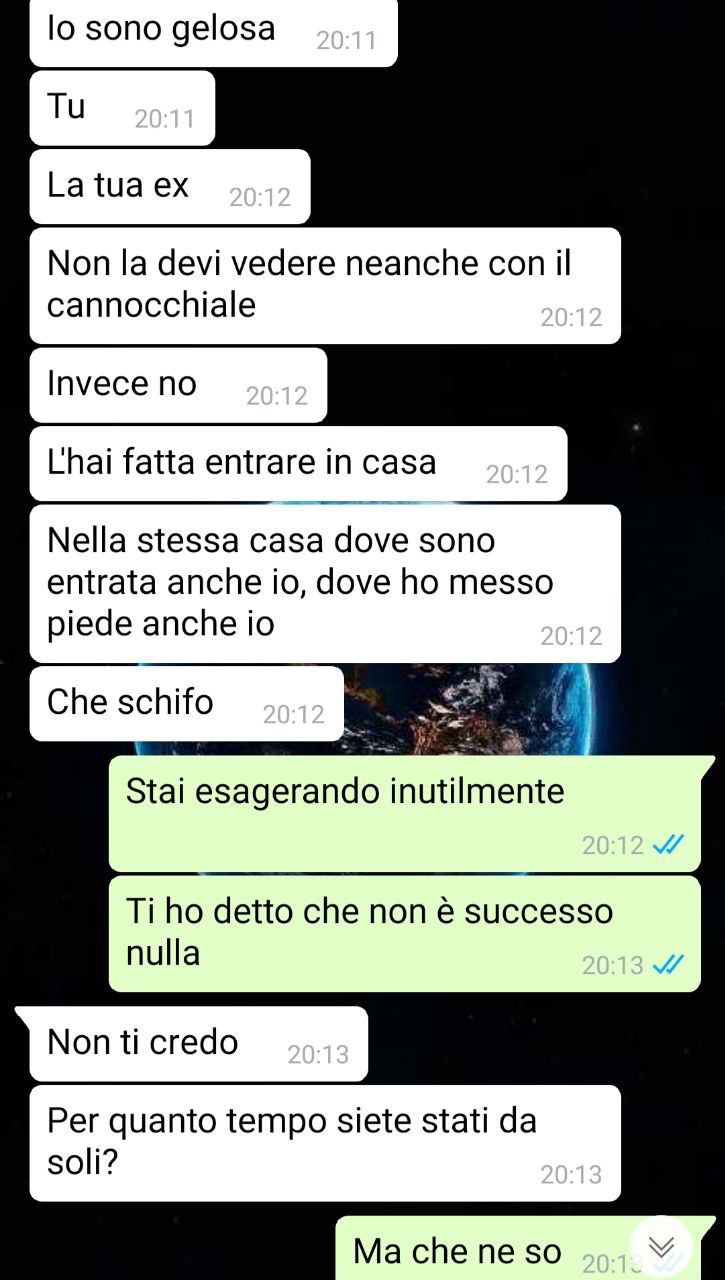Image resolution: width=725 pixels, height=1280 pixels.
Task: Tap blue double checkmarks on 'Ti ho detto' message
Action: pos(667,965)
